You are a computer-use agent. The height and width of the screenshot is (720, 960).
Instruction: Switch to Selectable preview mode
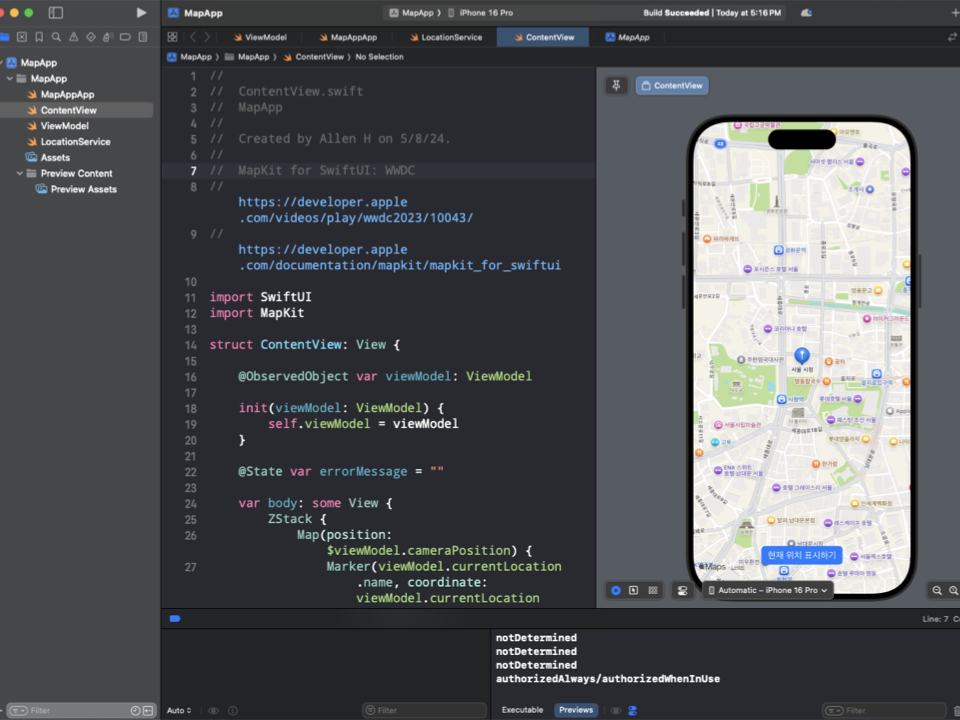coord(634,590)
